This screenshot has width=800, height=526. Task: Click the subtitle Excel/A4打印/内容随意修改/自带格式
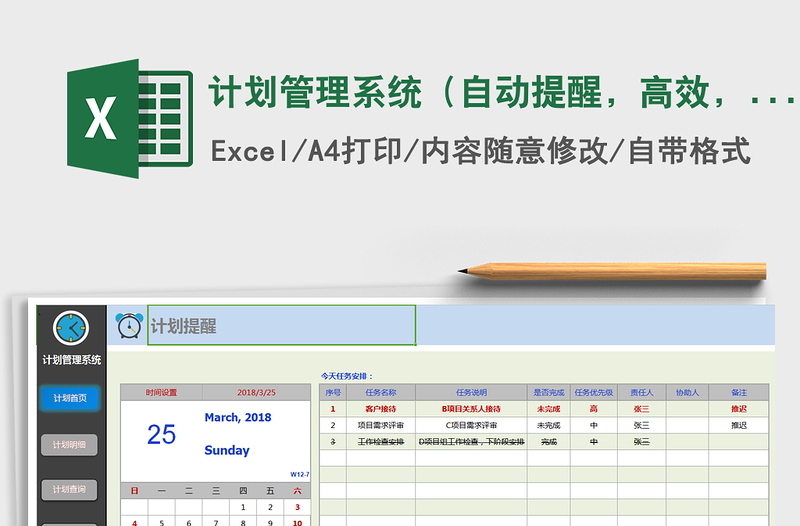pyautogui.click(x=481, y=151)
